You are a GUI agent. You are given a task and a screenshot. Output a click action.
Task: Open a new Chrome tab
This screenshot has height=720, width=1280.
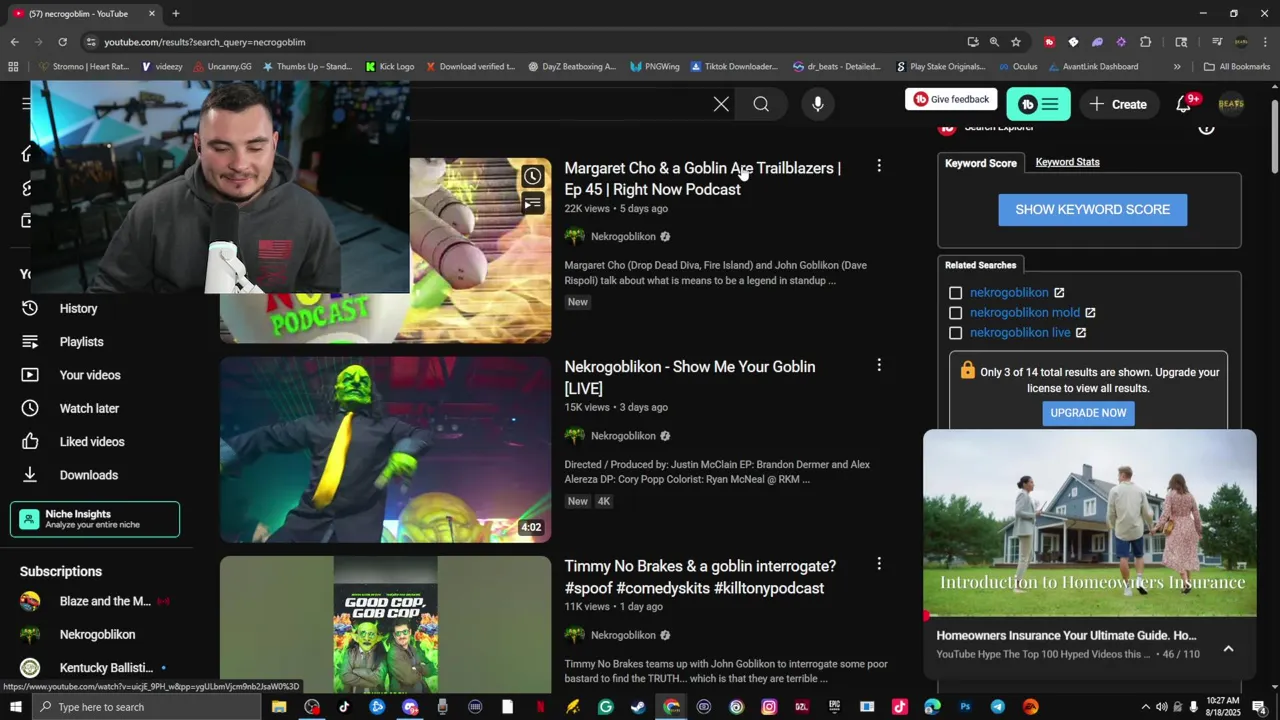176,14
